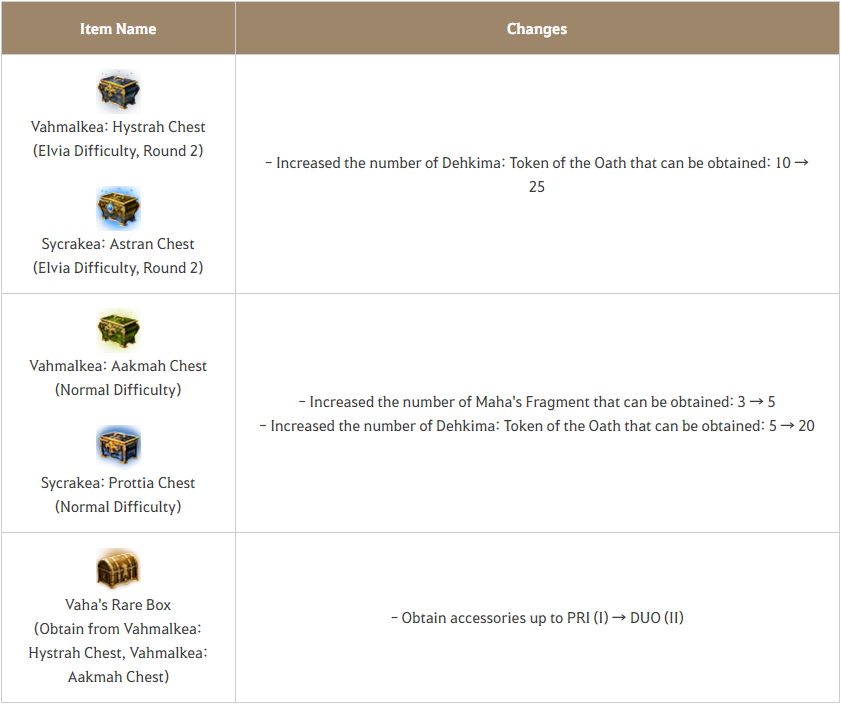The width and height of the screenshot is (841, 705).
Task: Select the Vahmalkea: Hystrah Chest name text
Action: point(118,127)
